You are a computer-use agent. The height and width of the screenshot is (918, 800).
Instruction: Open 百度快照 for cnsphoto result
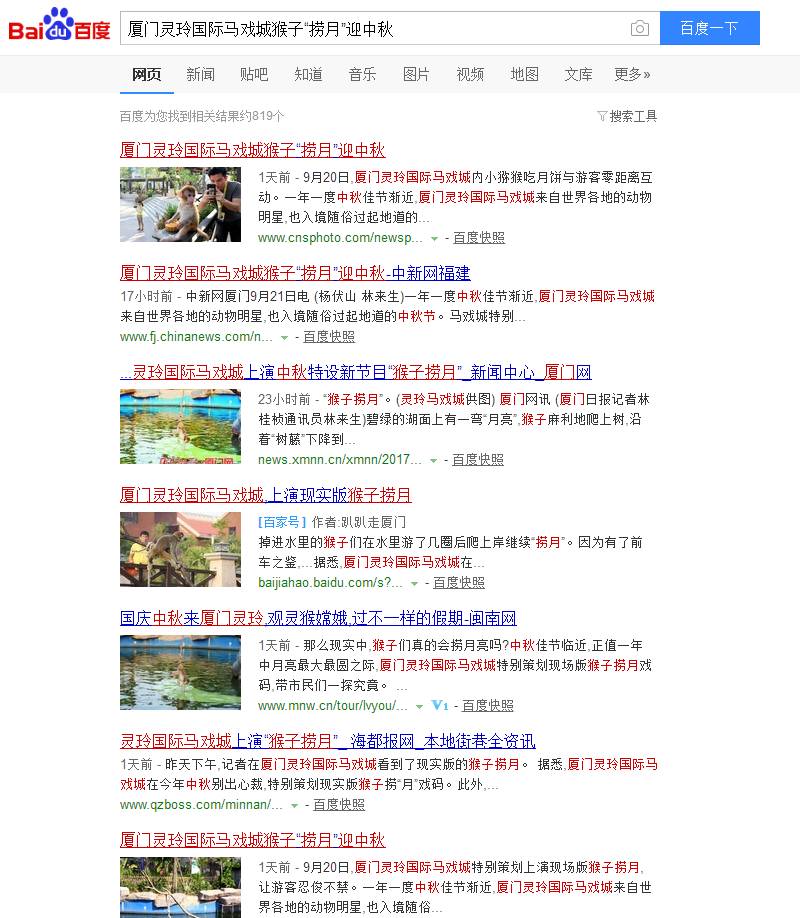pos(478,238)
